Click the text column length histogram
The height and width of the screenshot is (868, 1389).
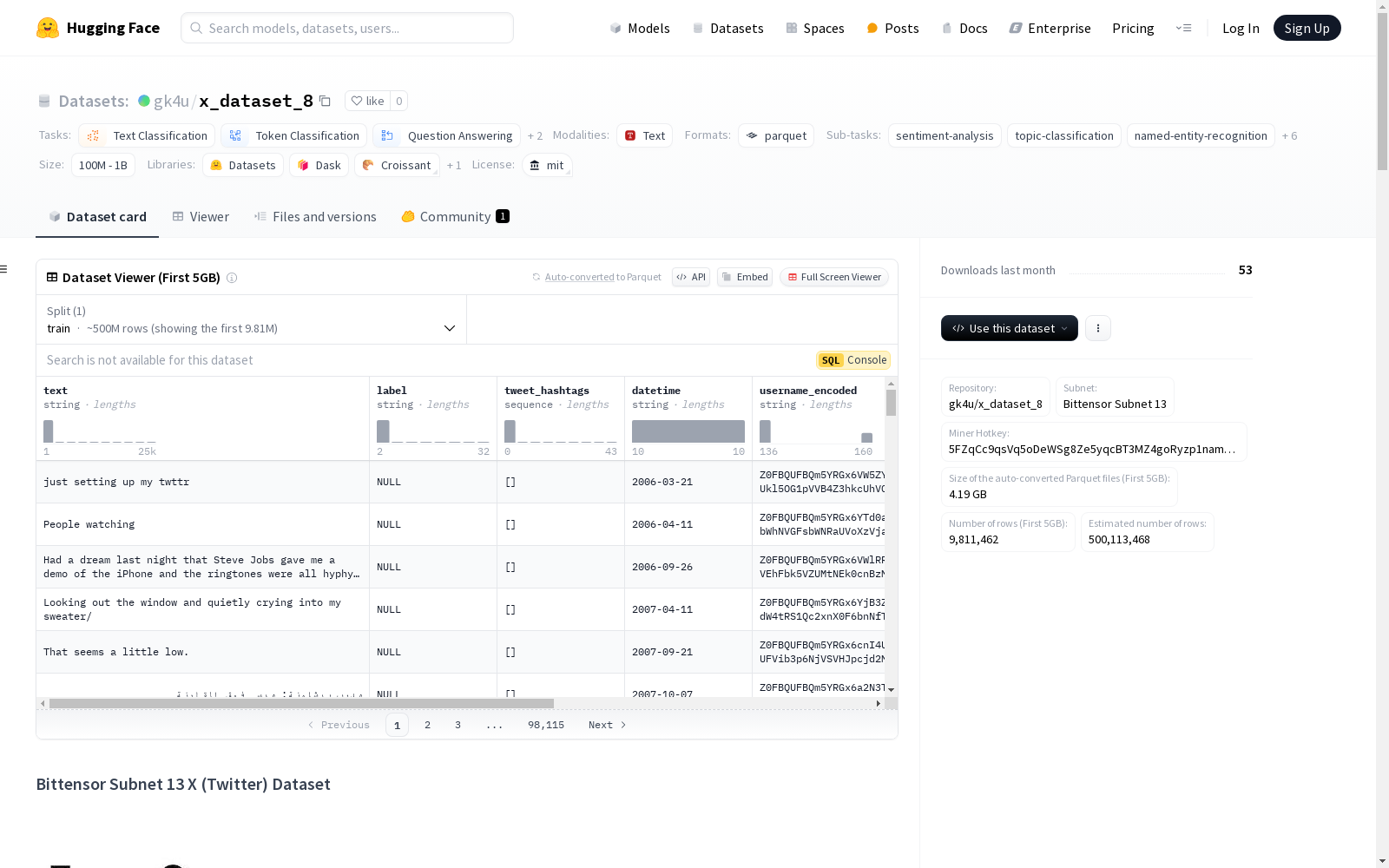click(100, 431)
